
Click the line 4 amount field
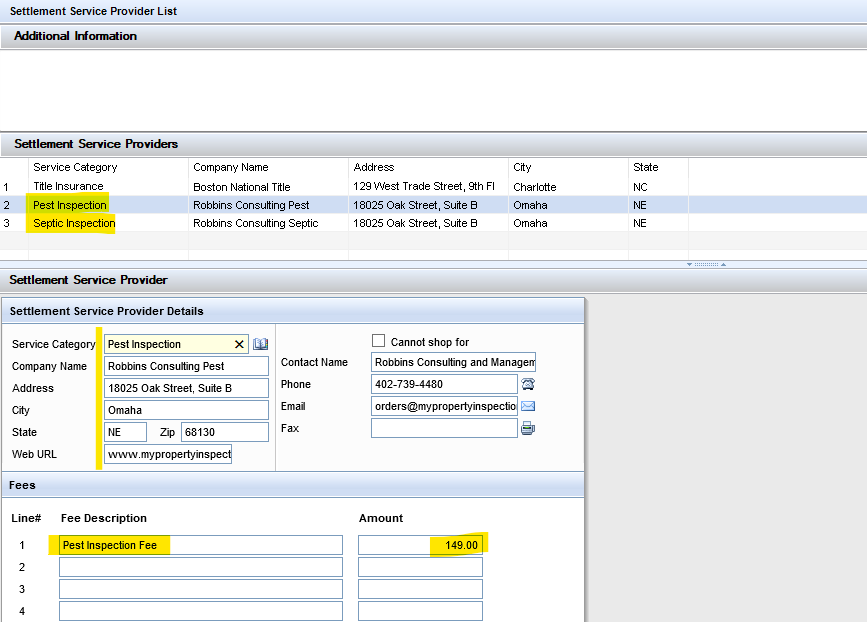click(420, 611)
